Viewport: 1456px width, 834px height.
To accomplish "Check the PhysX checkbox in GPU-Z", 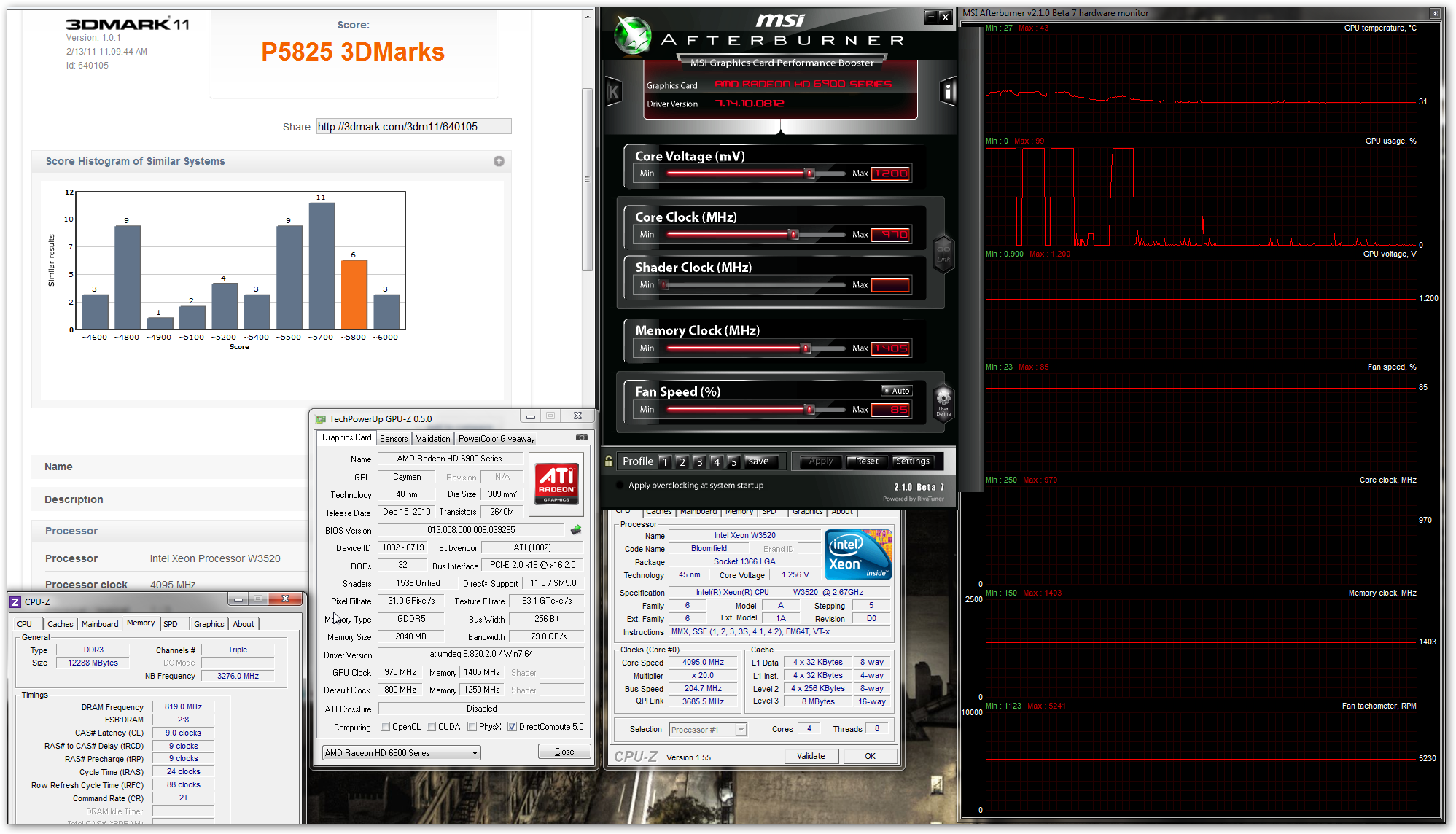I will coord(472,727).
